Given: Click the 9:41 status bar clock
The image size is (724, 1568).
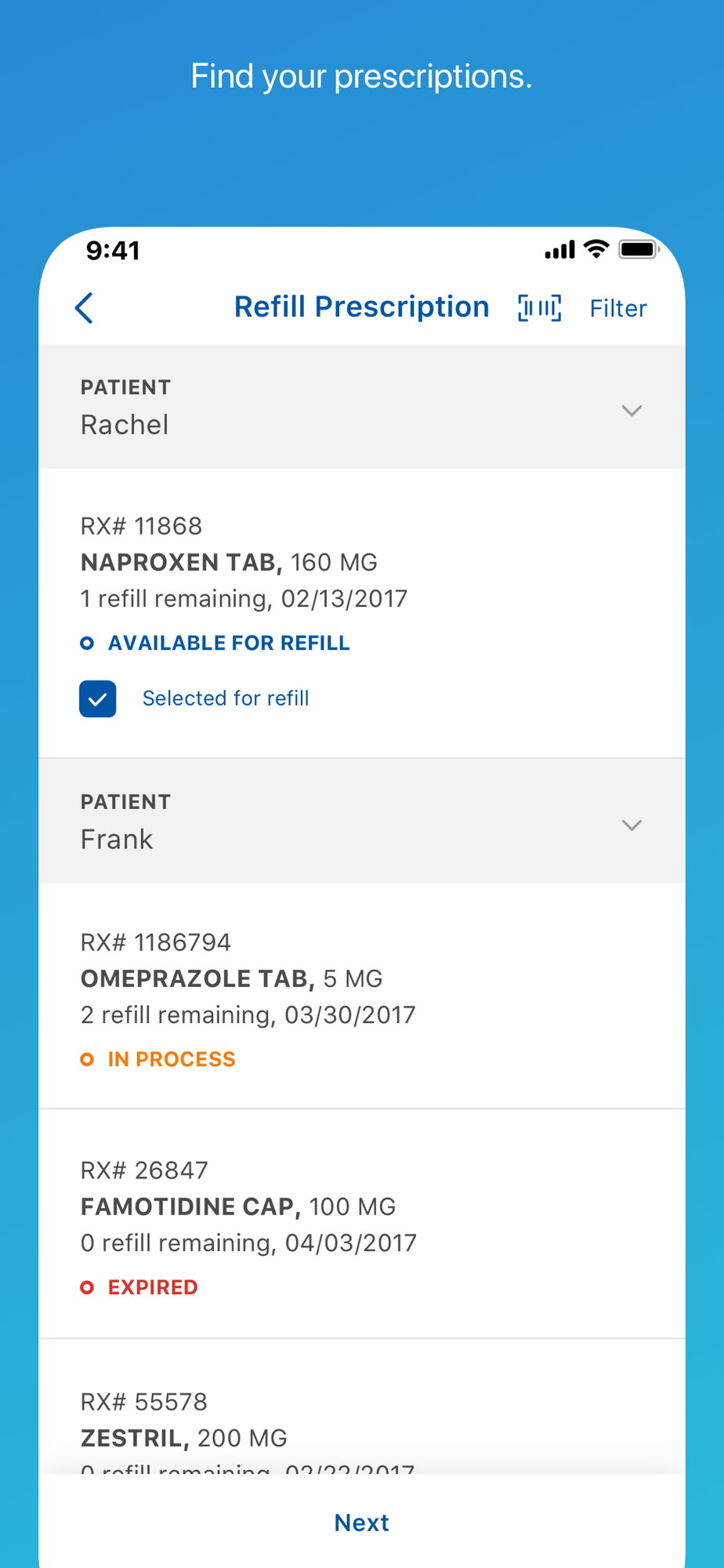Looking at the screenshot, I should click(113, 251).
